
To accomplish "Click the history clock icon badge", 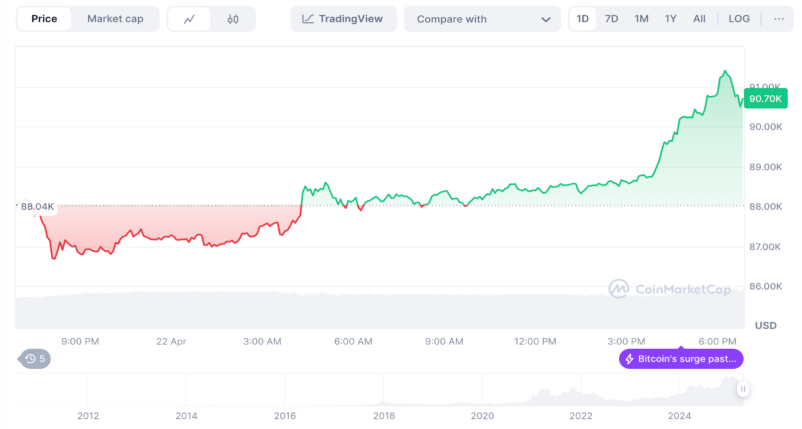I will click(35, 358).
